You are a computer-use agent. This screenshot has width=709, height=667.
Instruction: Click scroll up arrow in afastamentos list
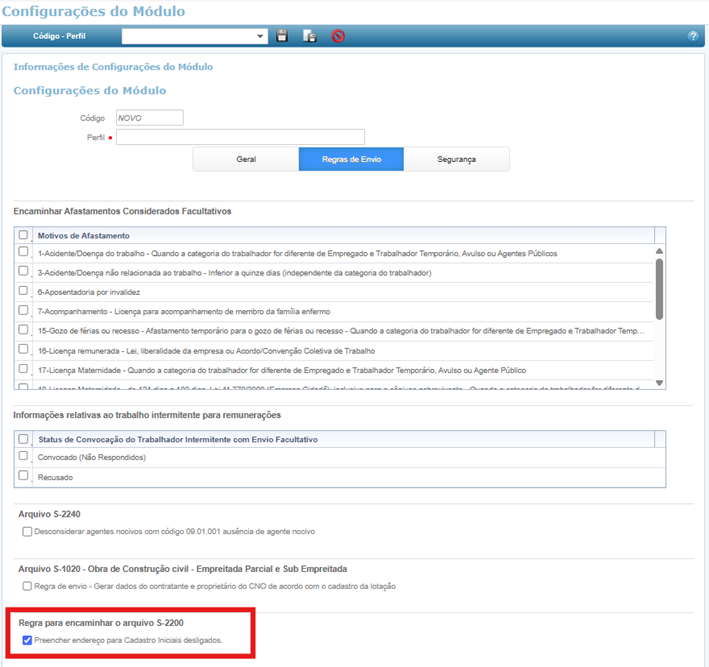tap(659, 251)
